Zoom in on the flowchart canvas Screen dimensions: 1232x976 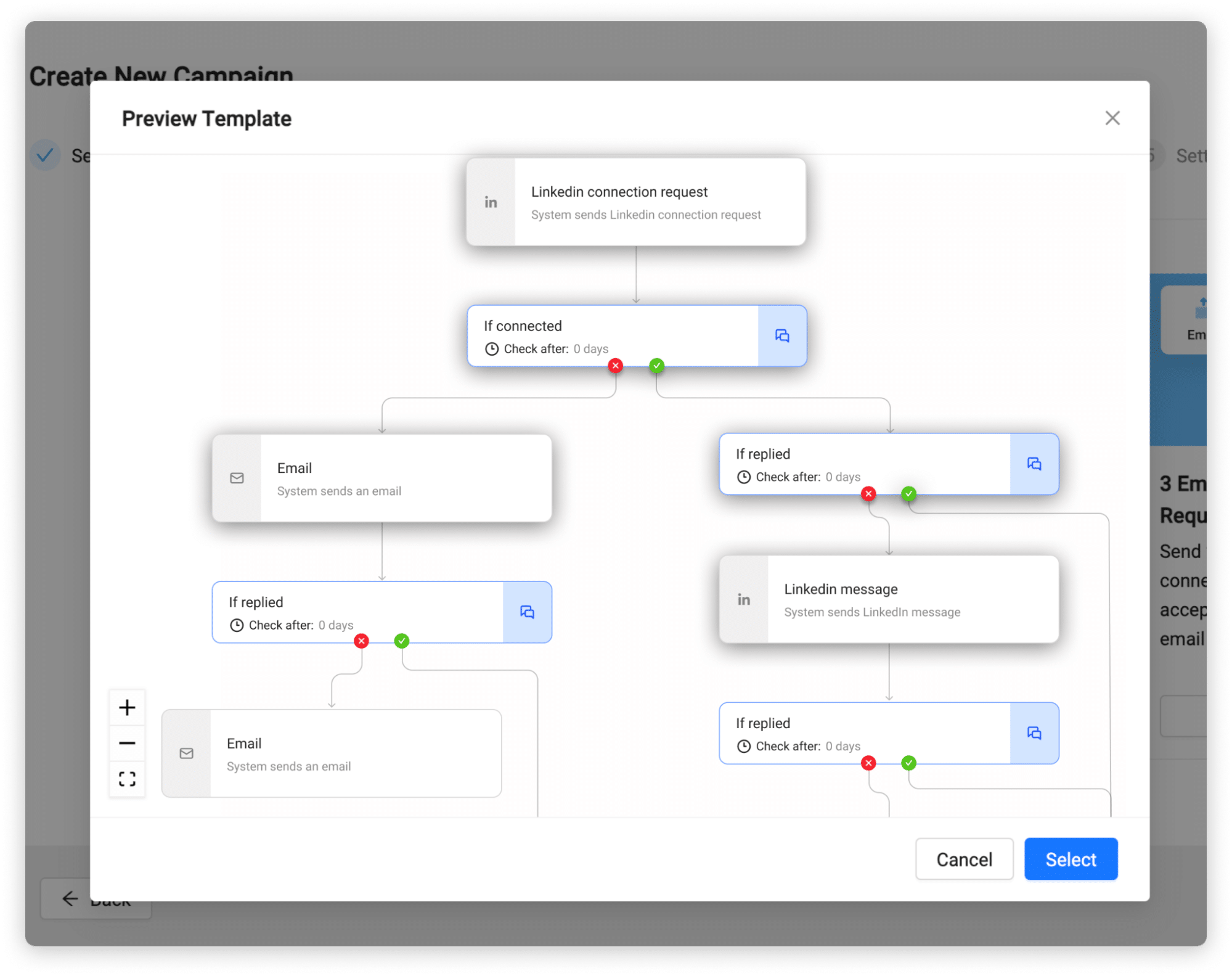tap(127, 707)
